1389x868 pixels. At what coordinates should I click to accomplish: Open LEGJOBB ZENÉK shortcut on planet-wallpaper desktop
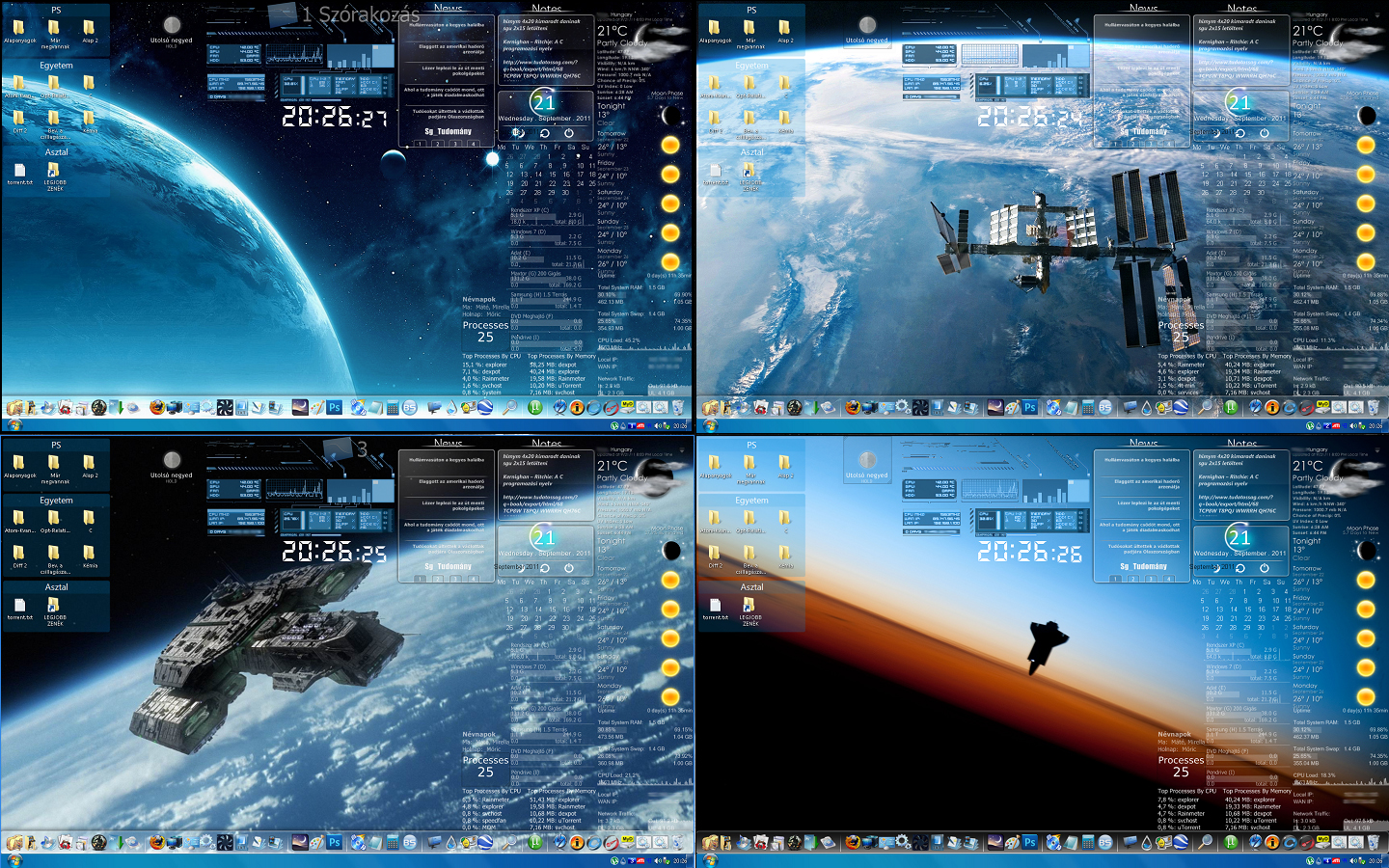click(55, 176)
